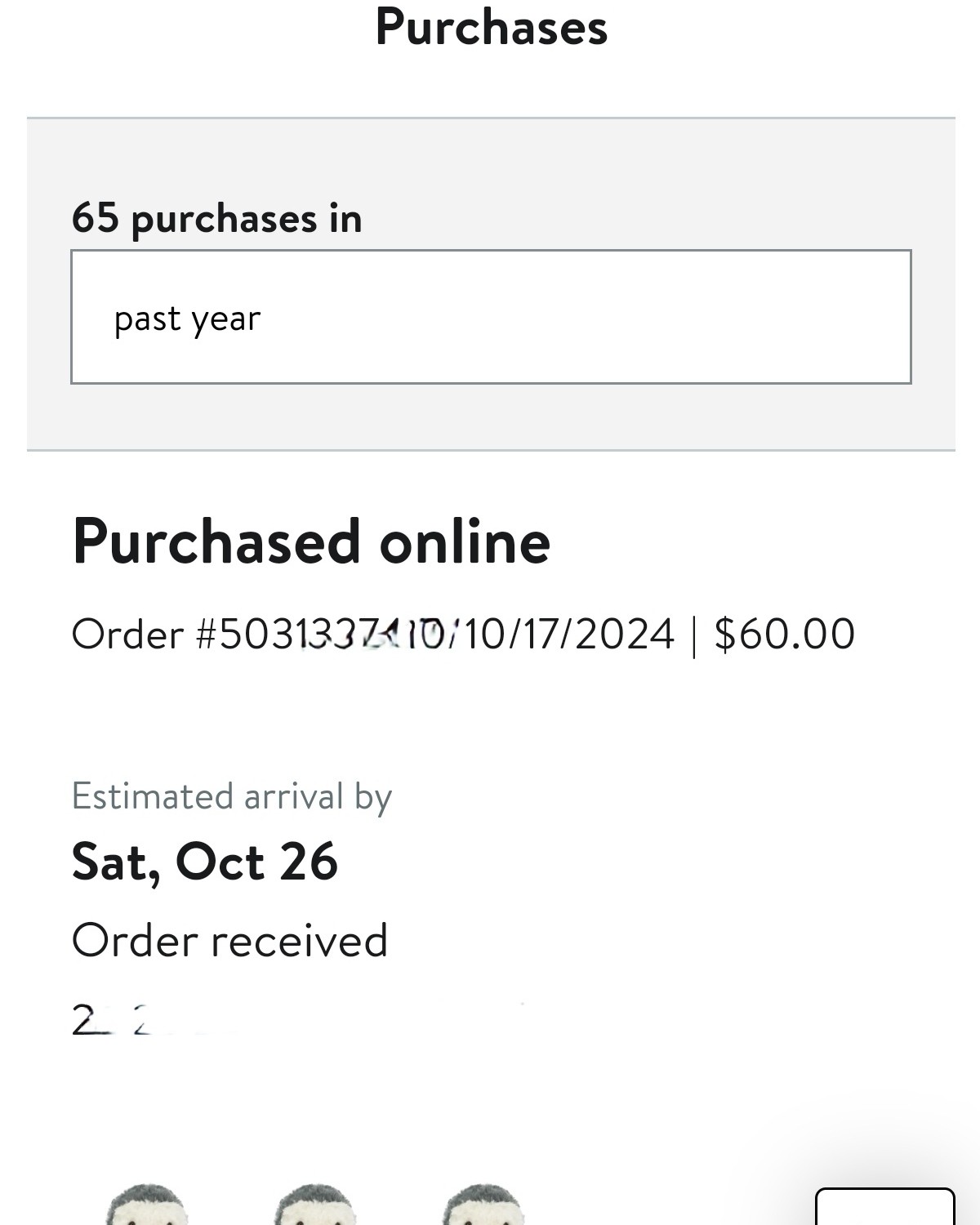The image size is (980, 1225).
Task: Click the 'Sat, Oct 26' arrival date
Action: point(204,862)
